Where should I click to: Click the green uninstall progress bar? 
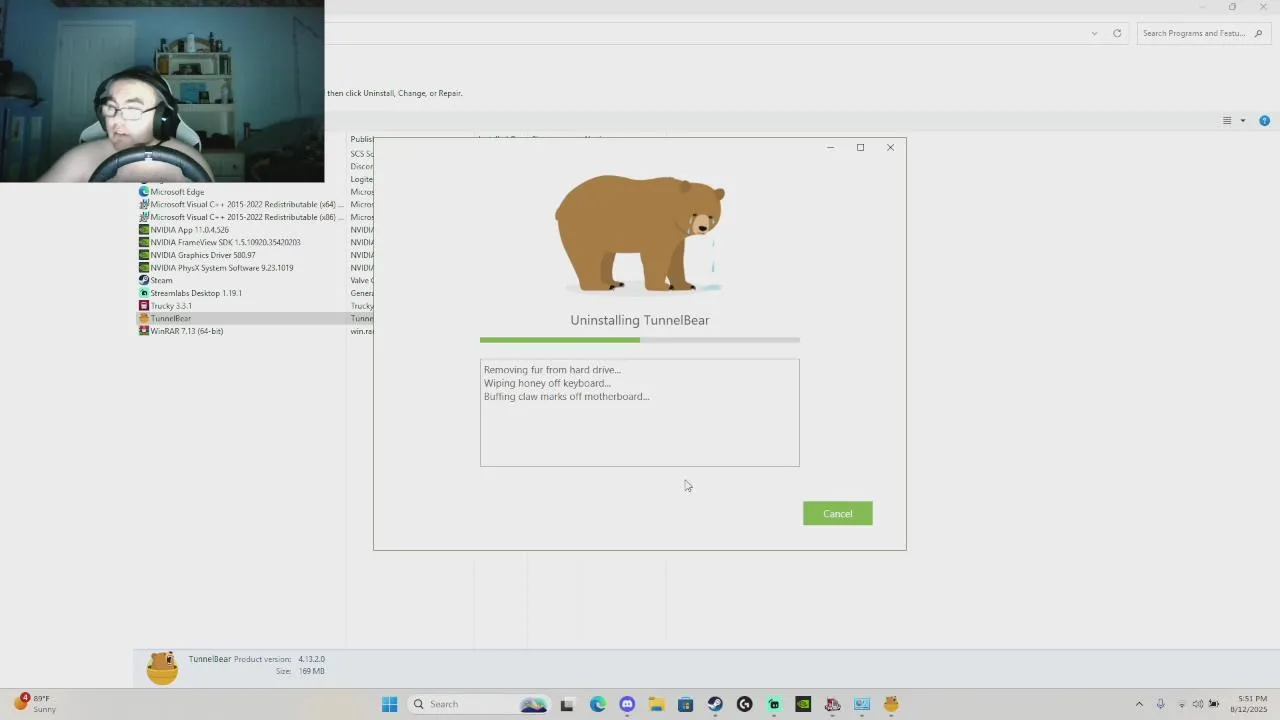click(x=640, y=340)
